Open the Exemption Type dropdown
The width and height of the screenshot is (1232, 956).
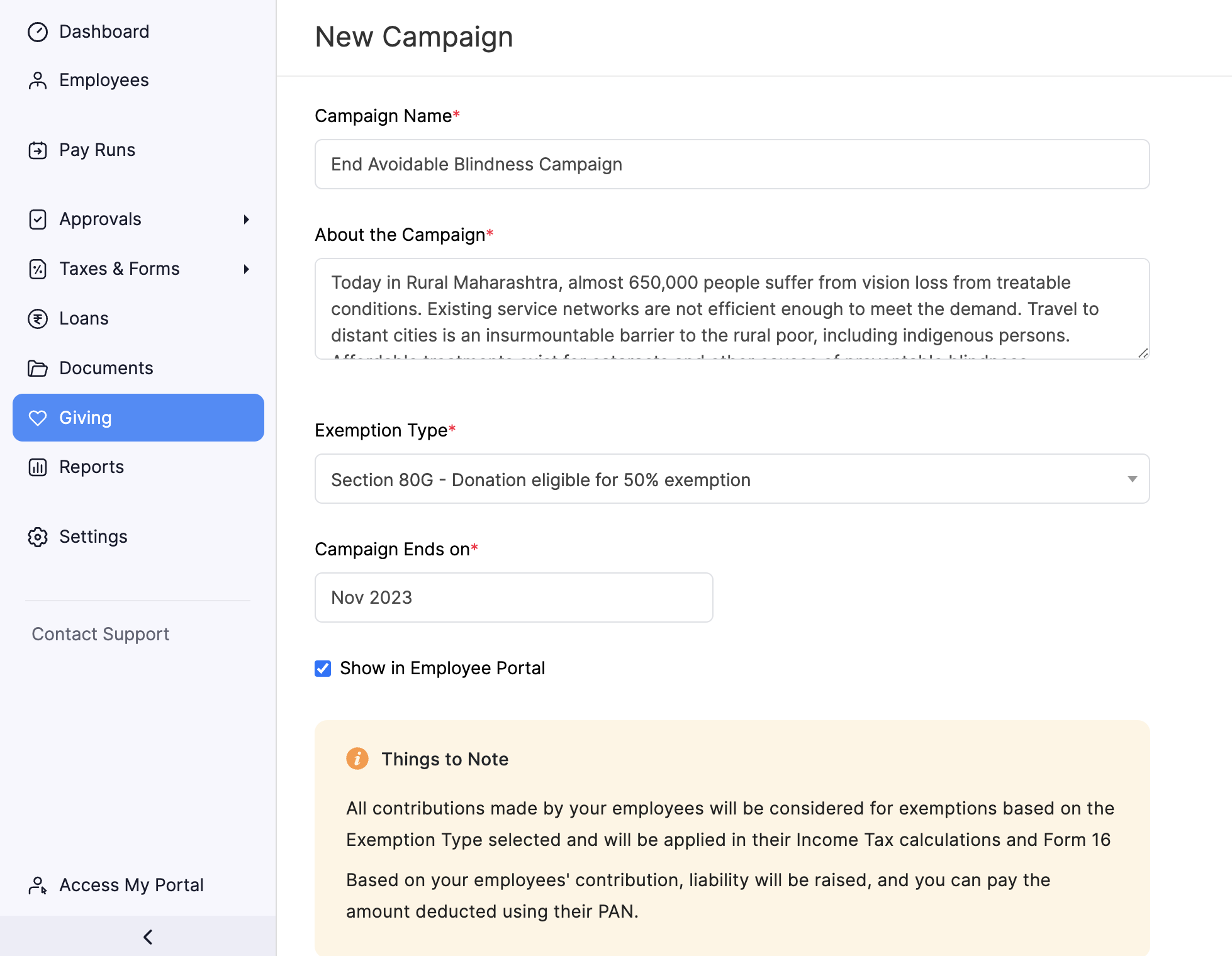click(x=732, y=479)
